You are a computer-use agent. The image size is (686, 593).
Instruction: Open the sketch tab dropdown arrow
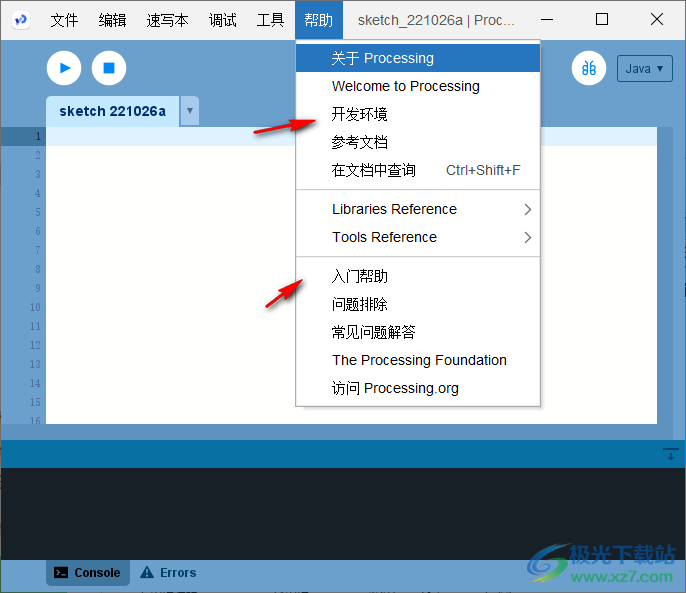pos(190,111)
